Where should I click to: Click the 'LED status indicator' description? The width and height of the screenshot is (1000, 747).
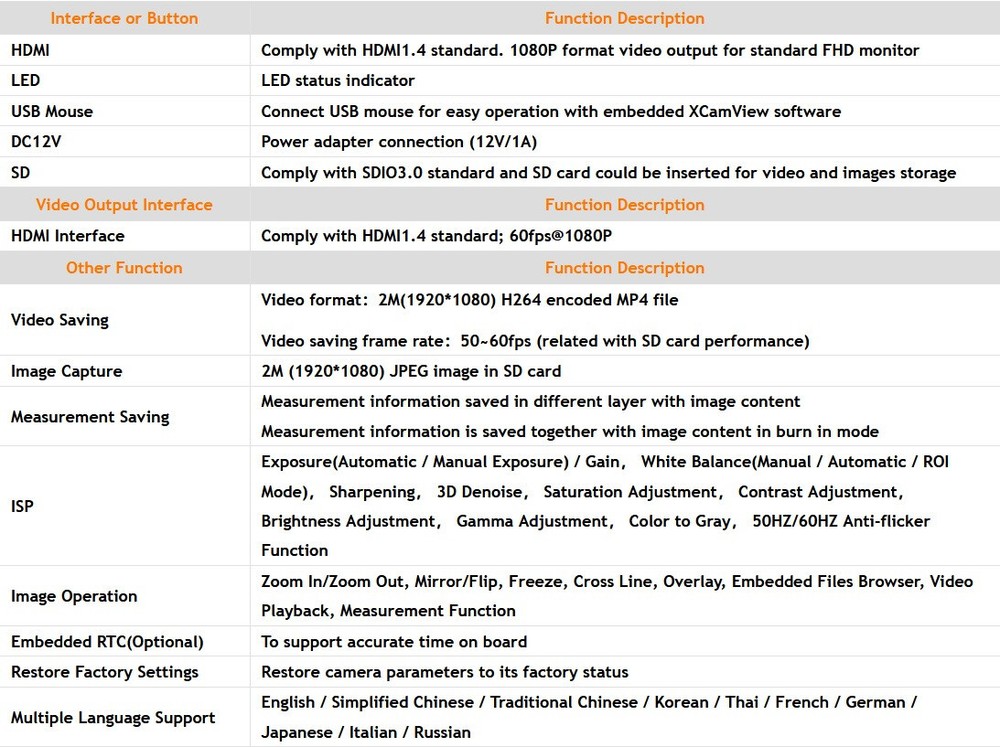pos(338,80)
